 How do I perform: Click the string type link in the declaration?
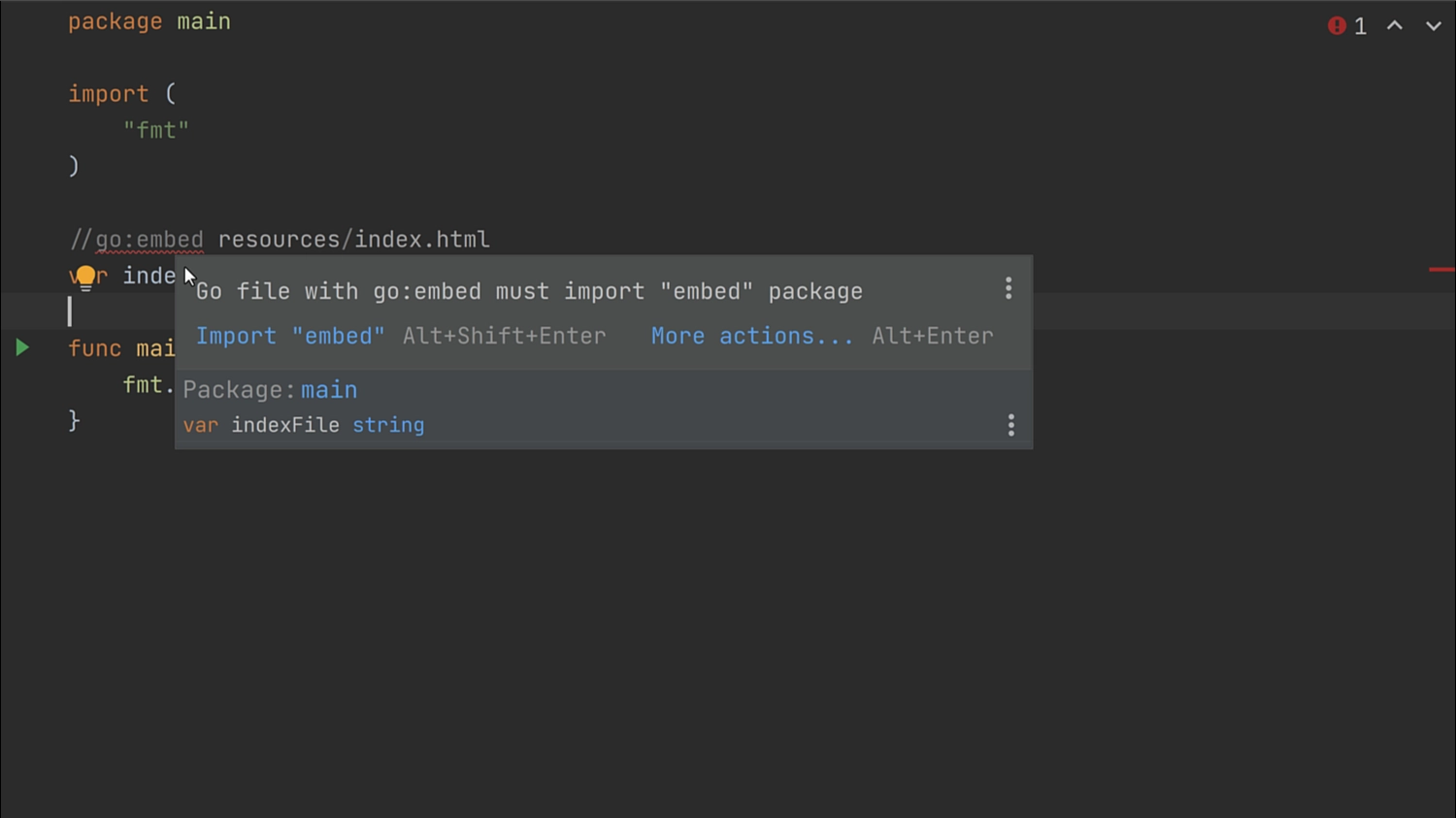[388, 425]
